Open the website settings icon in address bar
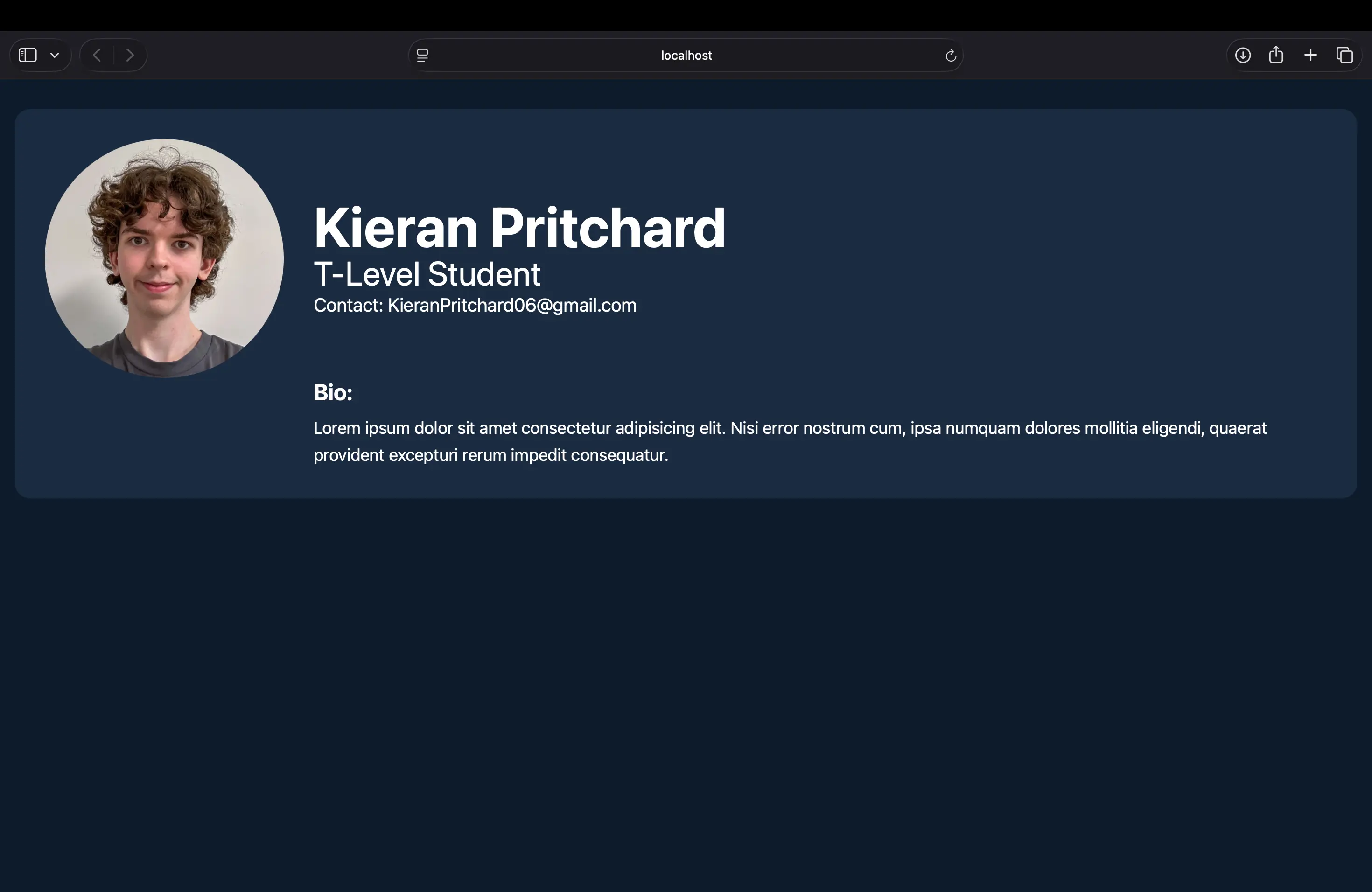This screenshot has width=1372, height=892. click(422, 55)
